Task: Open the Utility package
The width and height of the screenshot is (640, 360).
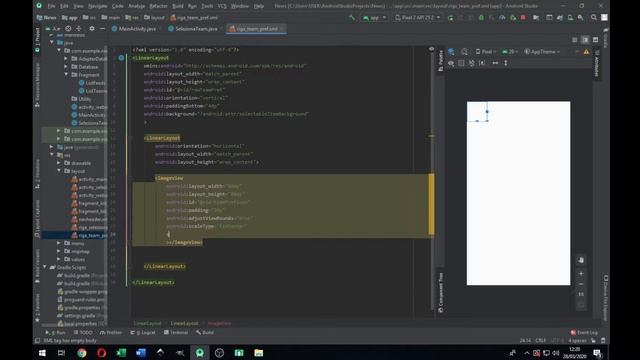Action: [x=81, y=99]
